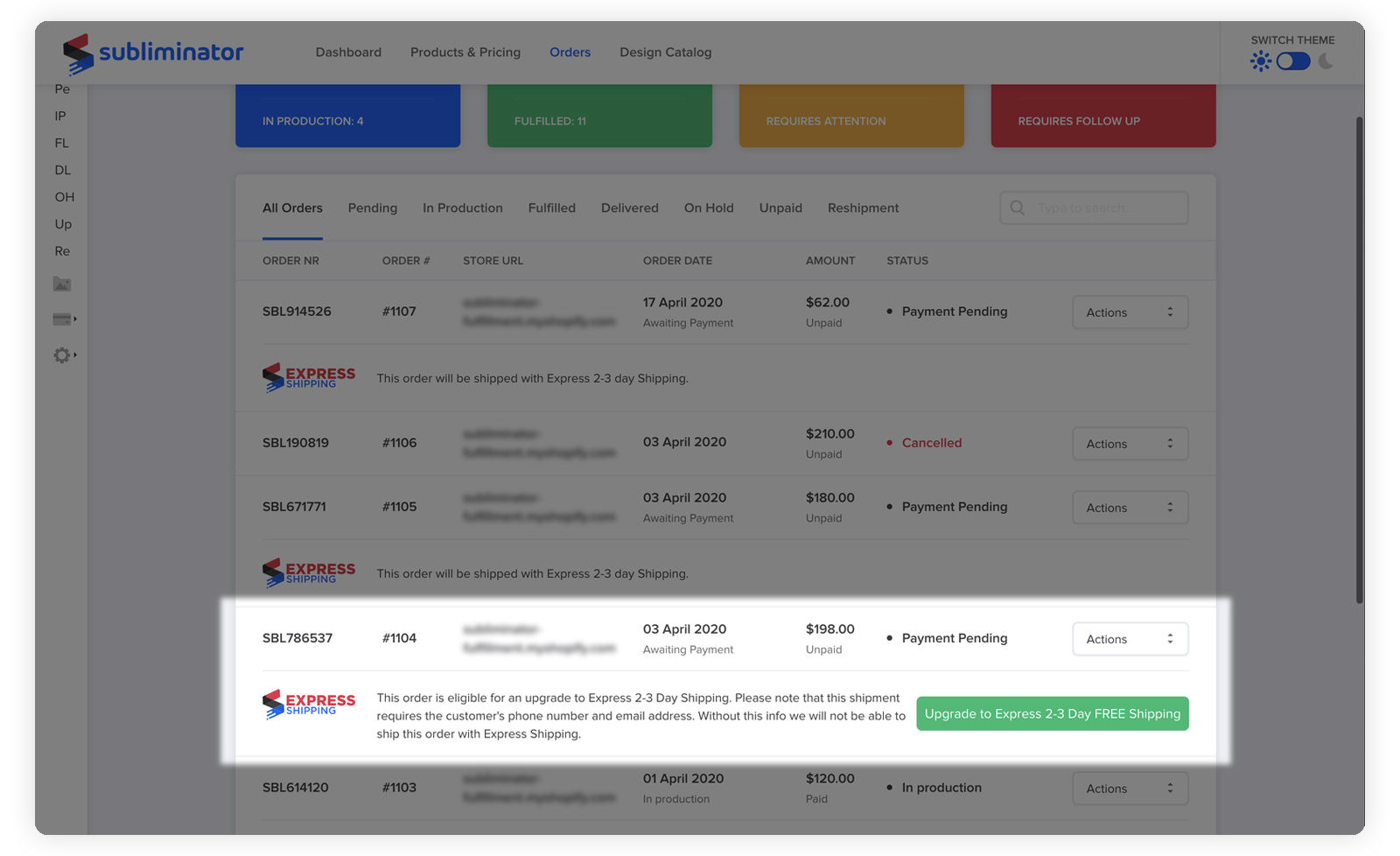Screen dimensions: 1400x856
Task: Open the image folder sidebar icon
Action: tap(62, 284)
